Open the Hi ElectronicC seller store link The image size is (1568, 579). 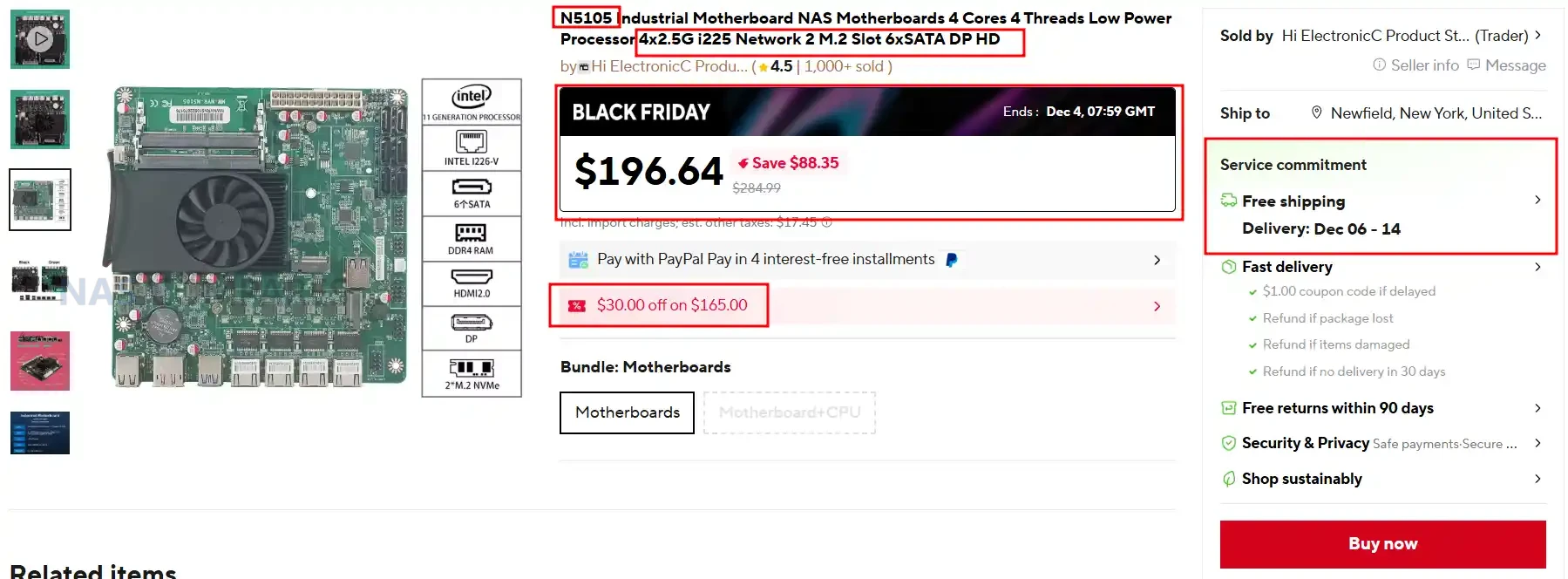point(1405,36)
